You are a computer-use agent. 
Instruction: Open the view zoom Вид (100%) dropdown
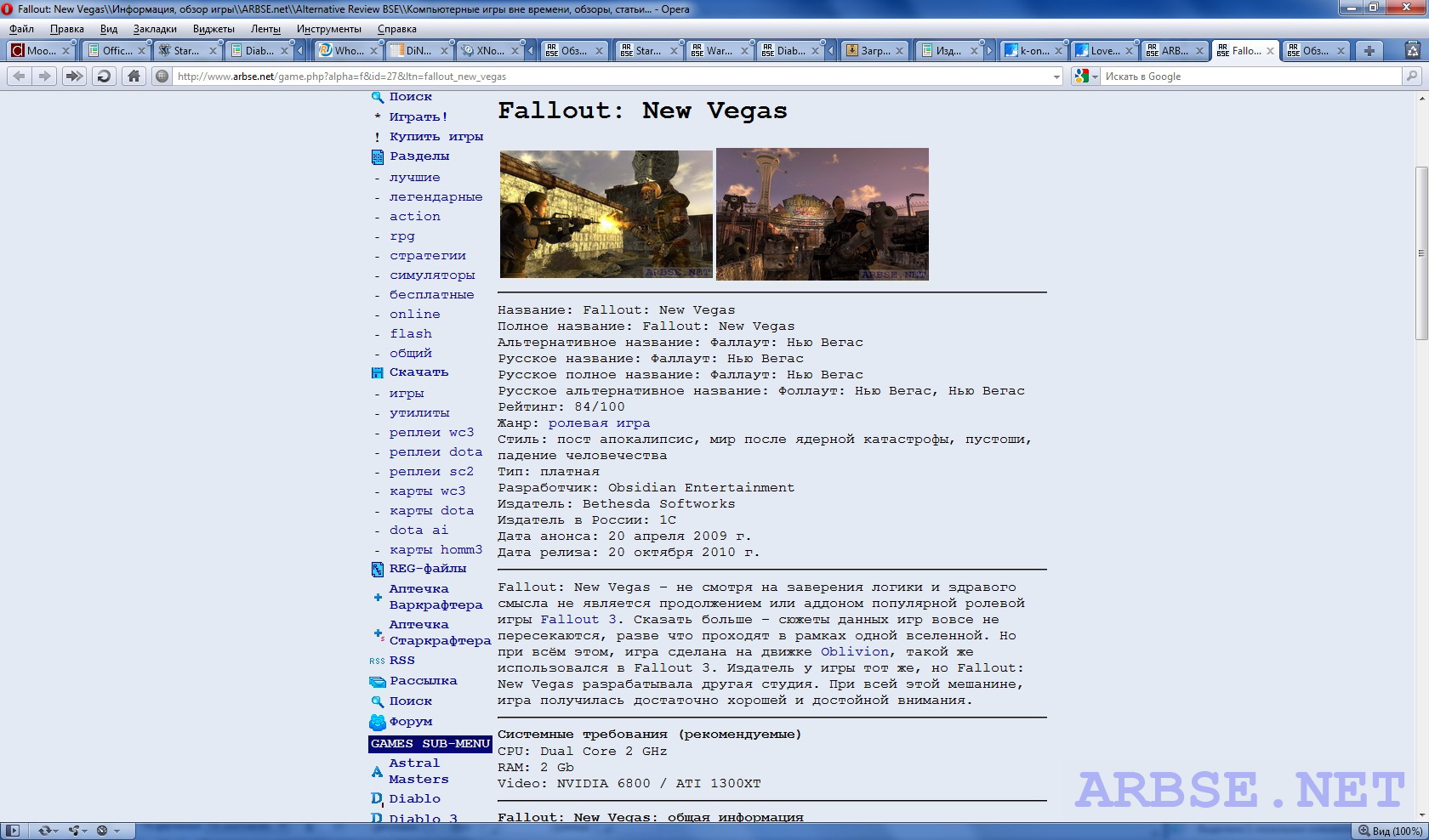tap(1389, 831)
